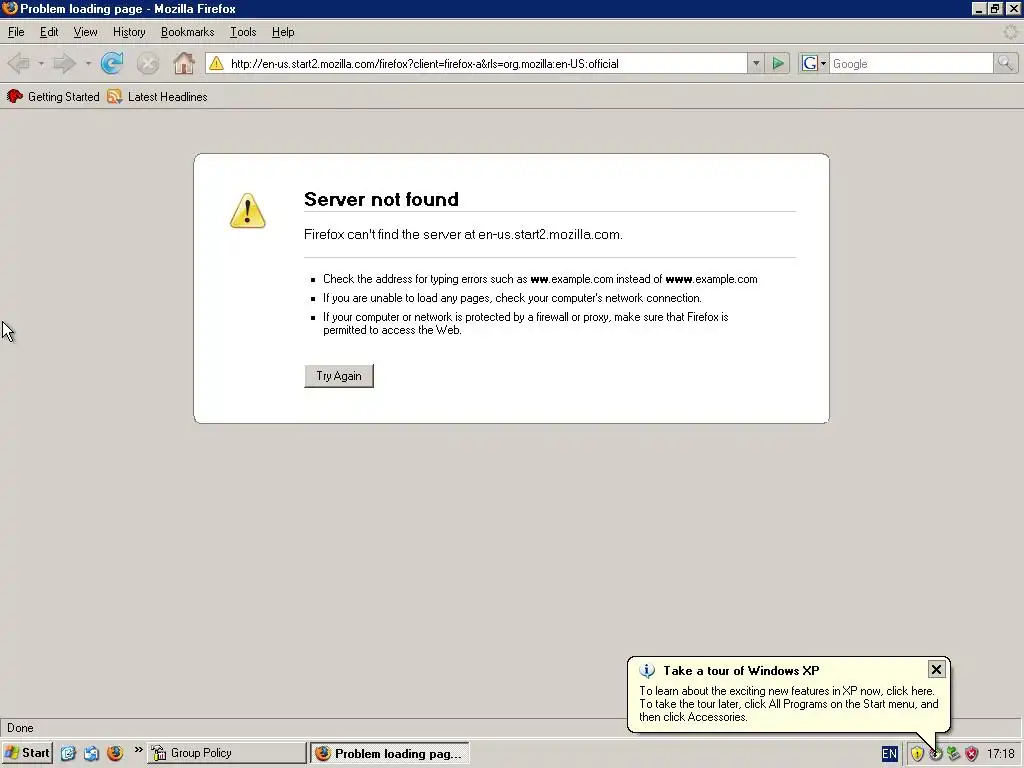
Task: Click the Windows XP tour tray icon
Action: point(936,754)
